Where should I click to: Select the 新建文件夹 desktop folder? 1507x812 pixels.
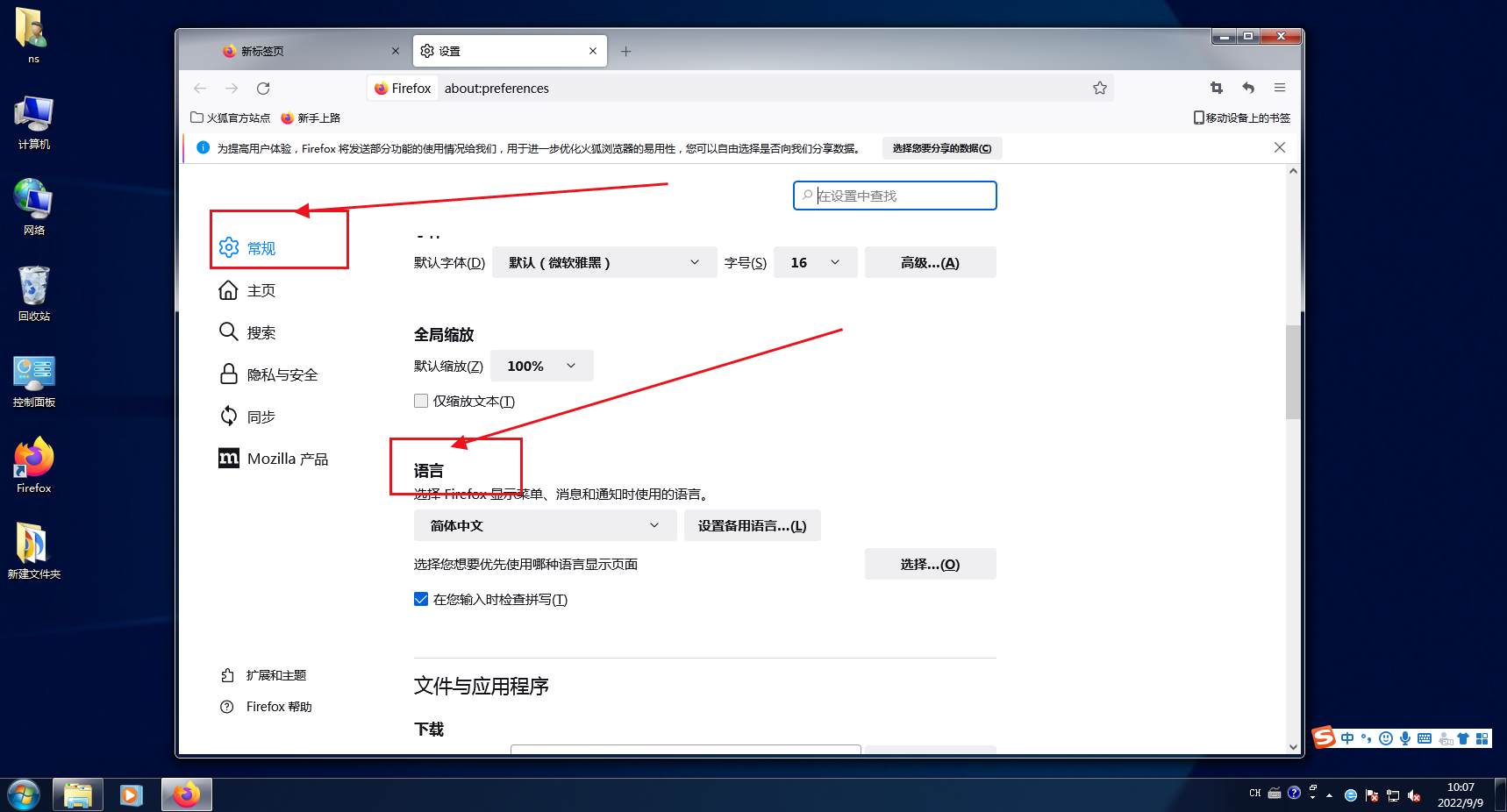pos(34,551)
